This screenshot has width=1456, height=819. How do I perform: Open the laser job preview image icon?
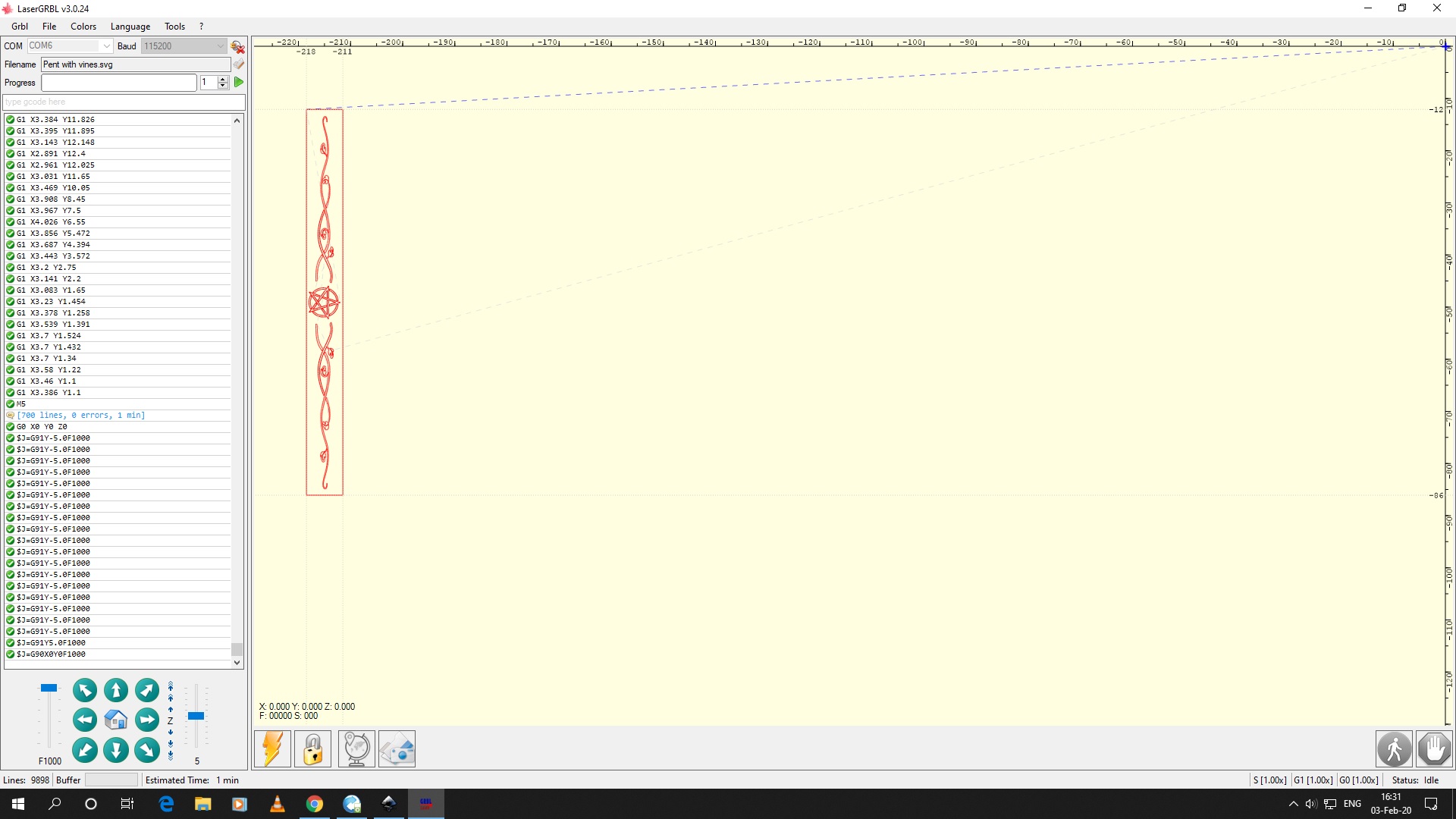397,748
